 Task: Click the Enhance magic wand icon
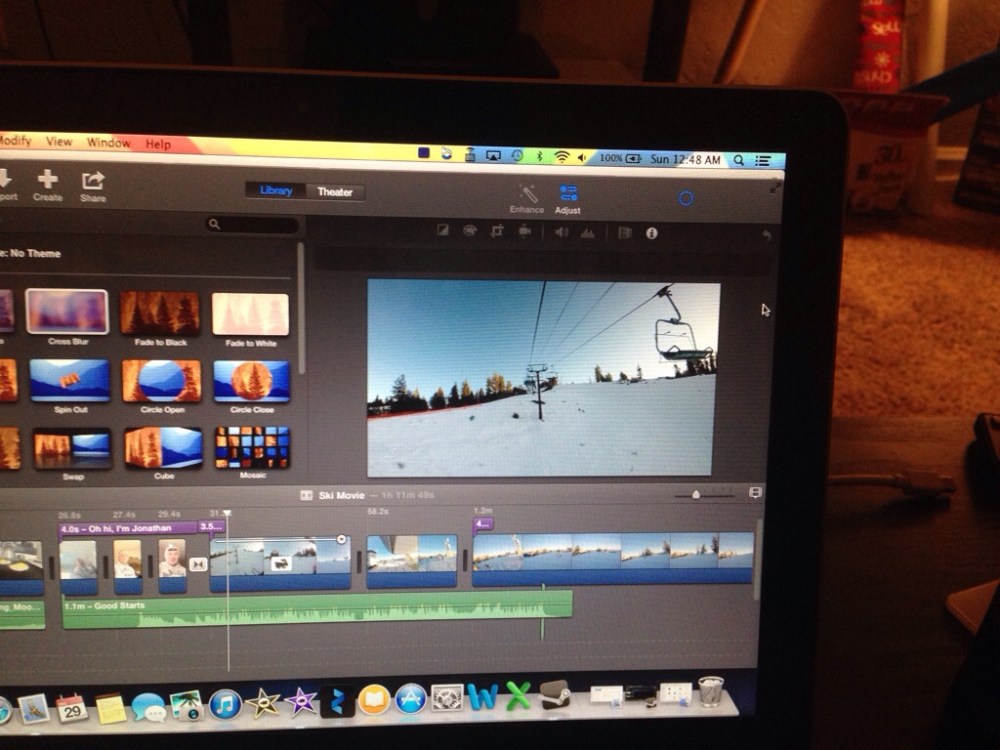(528, 194)
